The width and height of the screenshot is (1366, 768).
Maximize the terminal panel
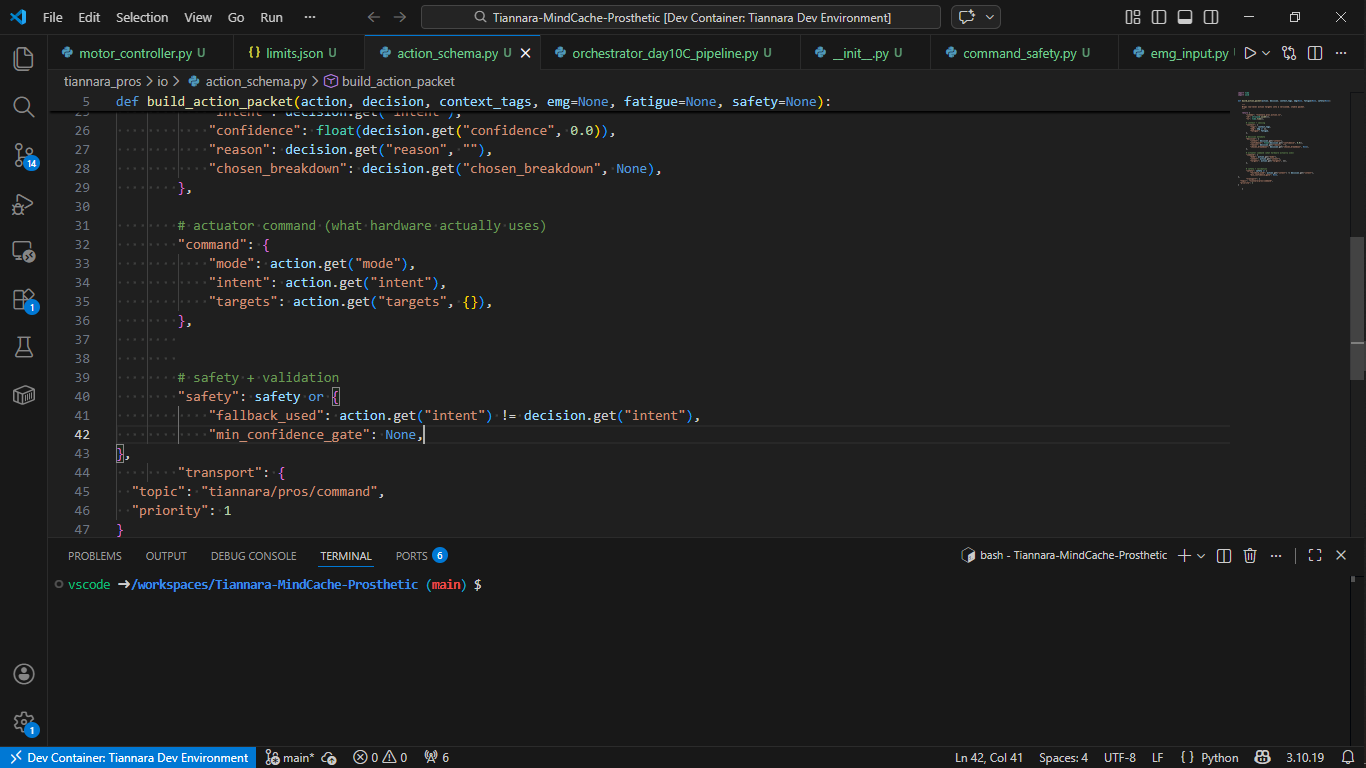click(x=1314, y=555)
